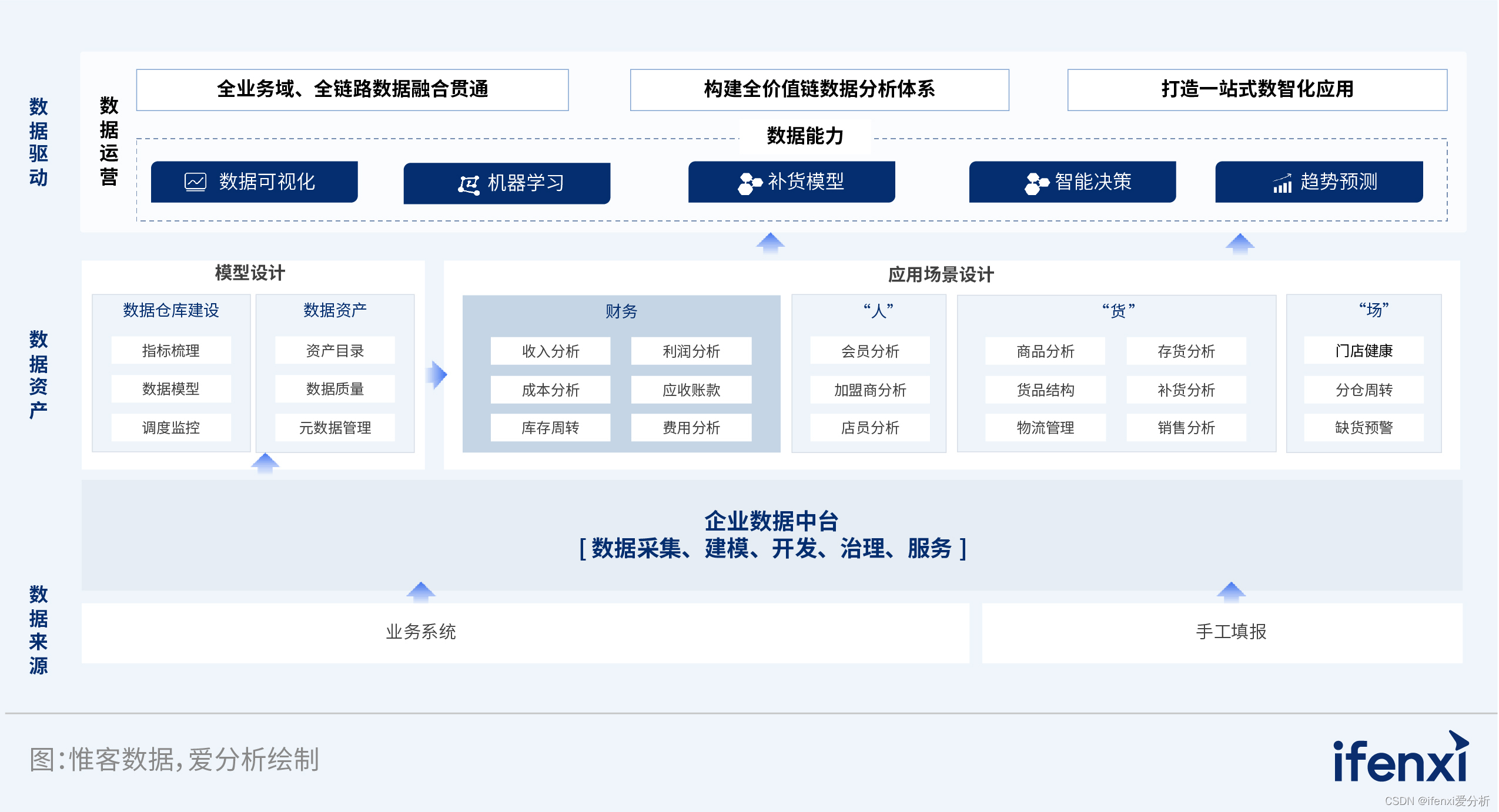
Task: Select the 货 scenario tab
Action: pos(1118,313)
